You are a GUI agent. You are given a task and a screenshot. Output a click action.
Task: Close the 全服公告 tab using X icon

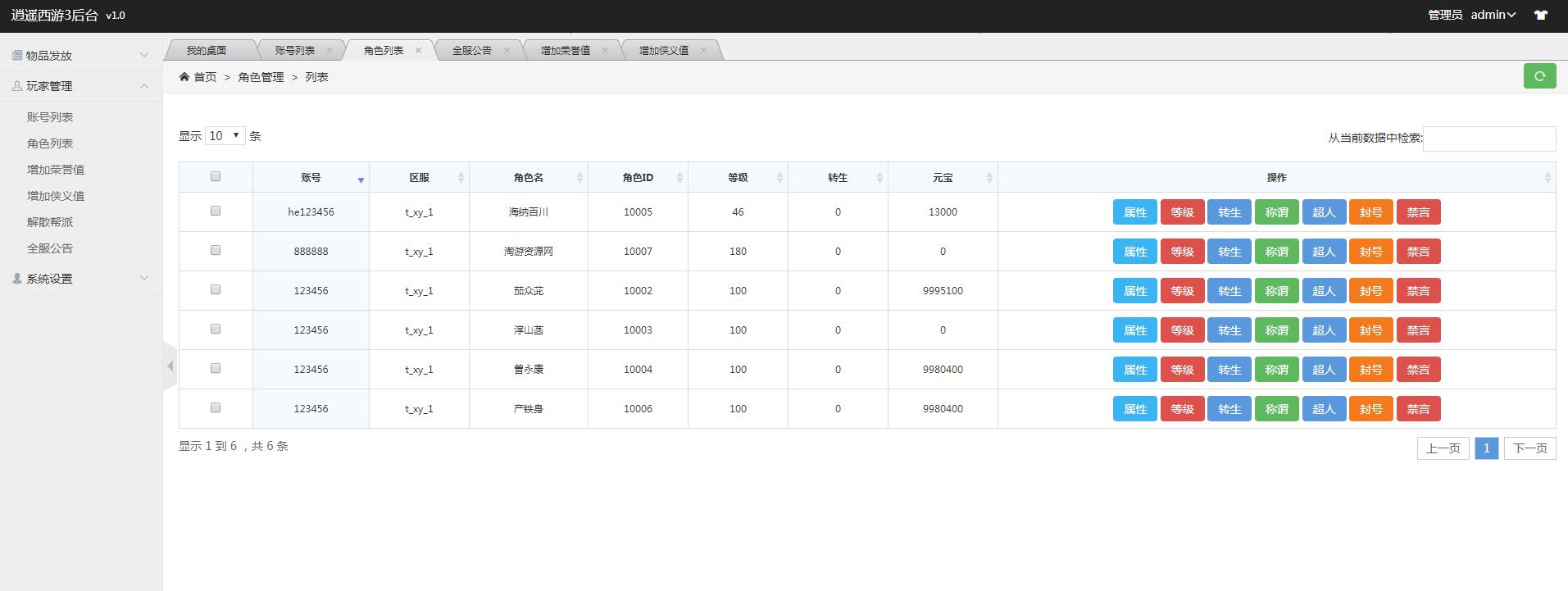(x=507, y=50)
